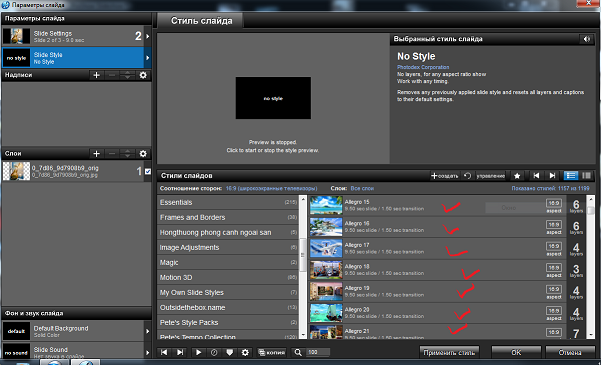
Task: Click the 'Применить стиль' button
Action: click(449, 352)
